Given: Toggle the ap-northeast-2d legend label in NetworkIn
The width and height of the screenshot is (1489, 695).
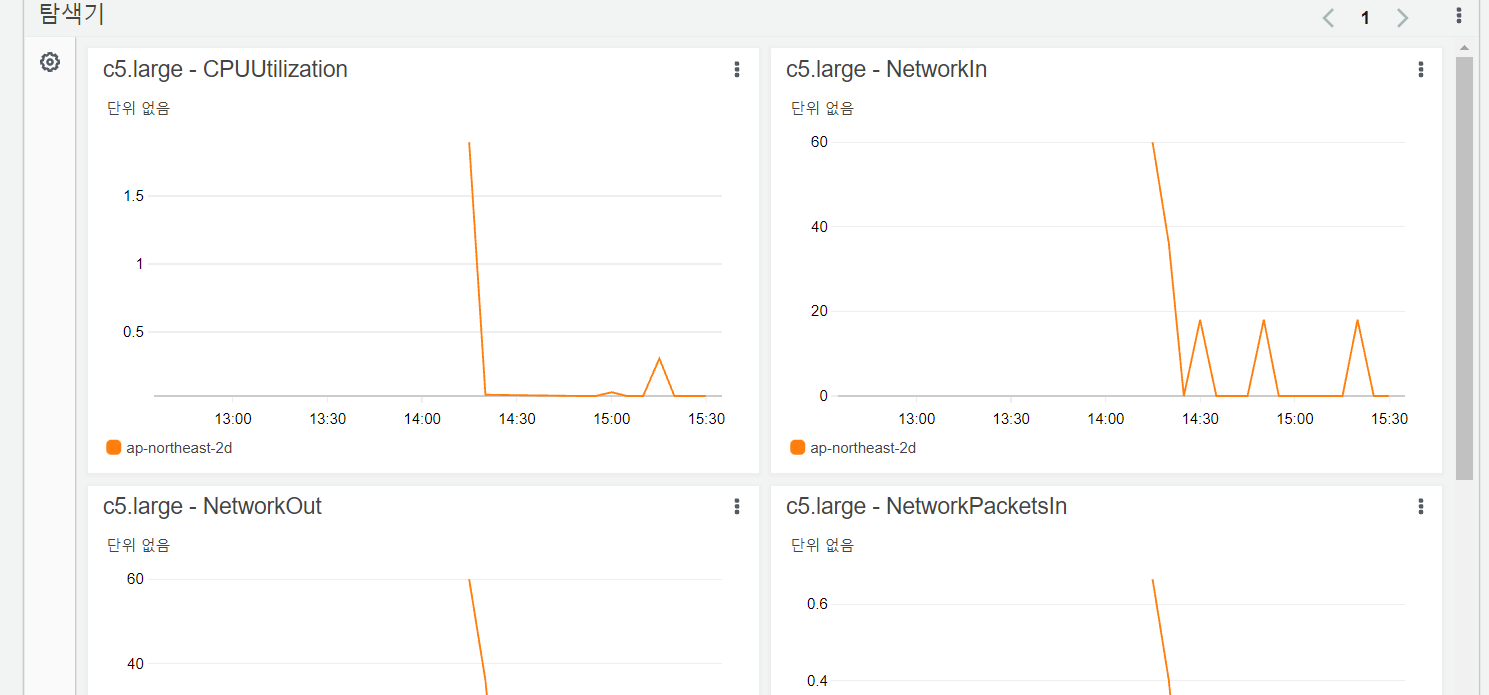Looking at the screenshot, I should pos(862,448).
